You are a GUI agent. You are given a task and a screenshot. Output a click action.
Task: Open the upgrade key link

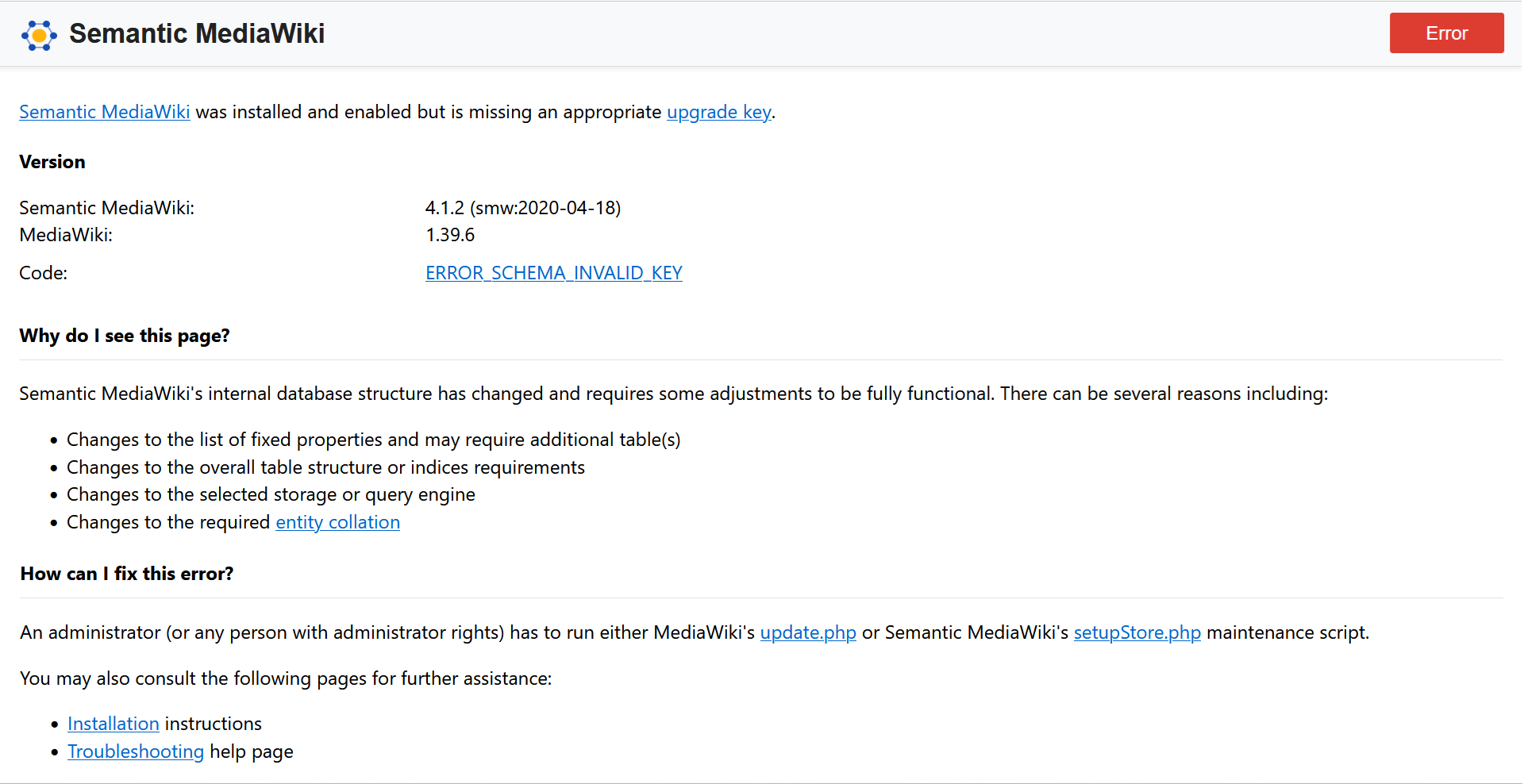[x=718, y=112]
